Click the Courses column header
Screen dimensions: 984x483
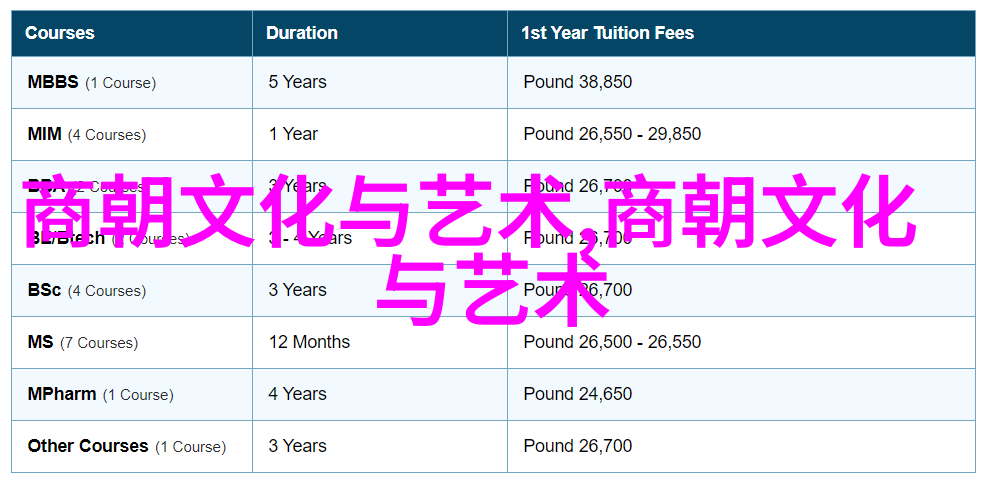point(60,33)
